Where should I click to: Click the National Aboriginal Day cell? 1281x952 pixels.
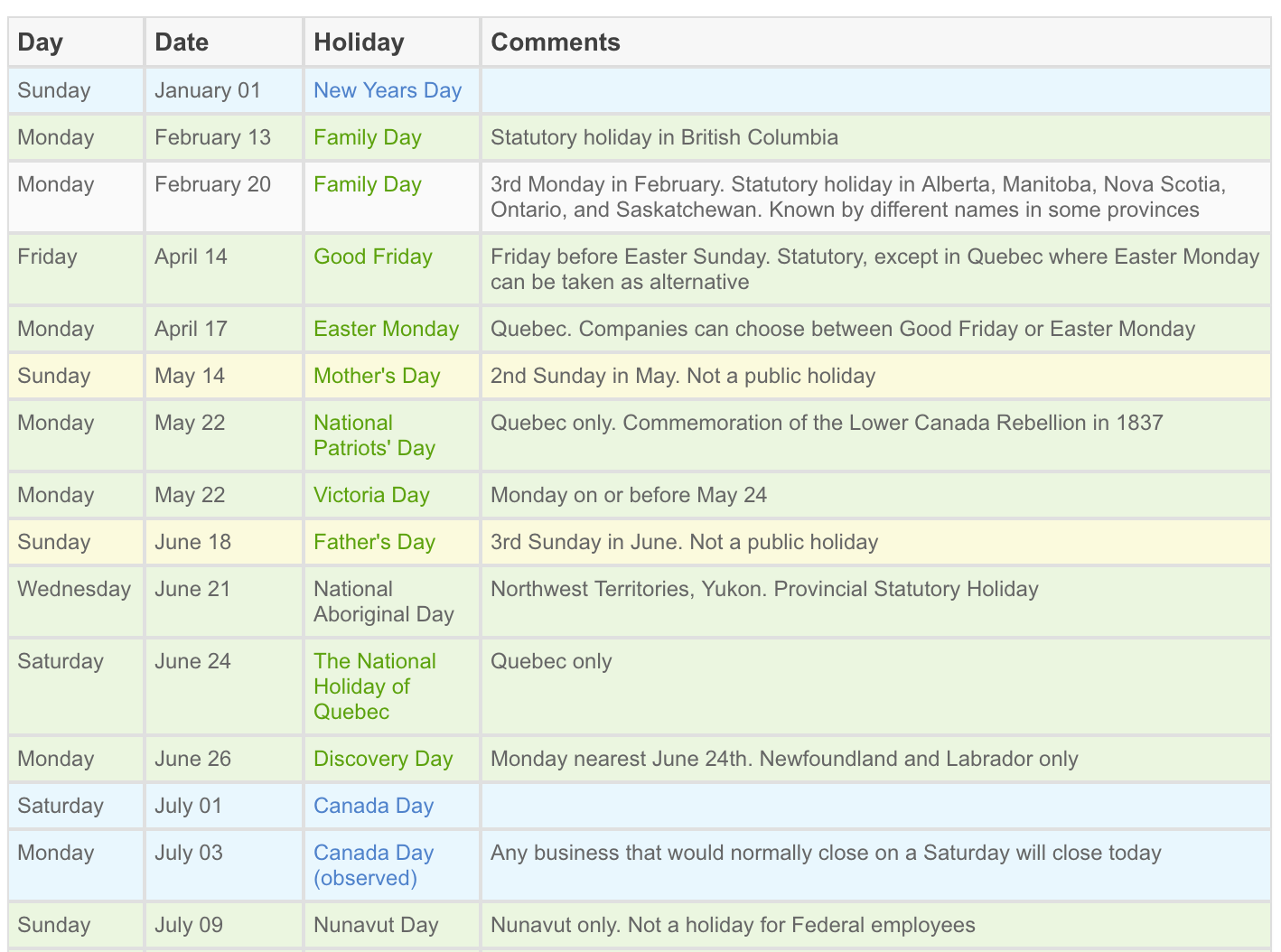point(383,602)
